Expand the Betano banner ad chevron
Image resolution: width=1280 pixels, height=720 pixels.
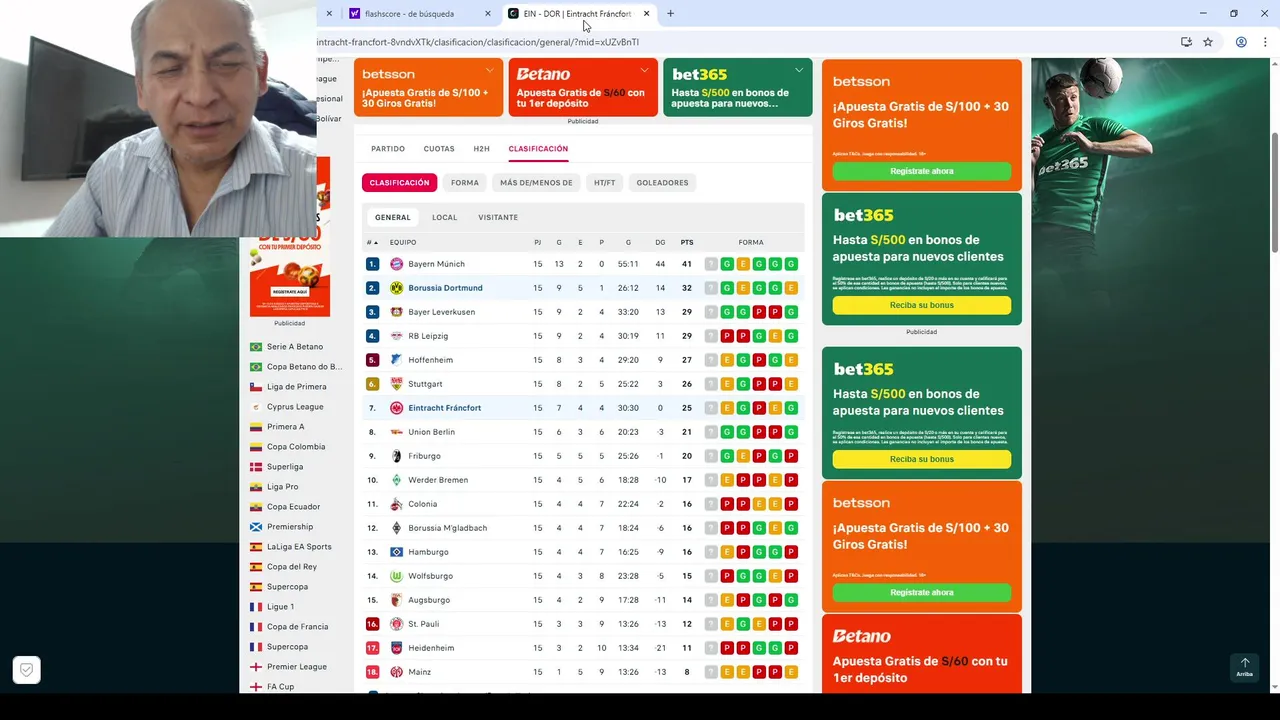coord(645,71)
